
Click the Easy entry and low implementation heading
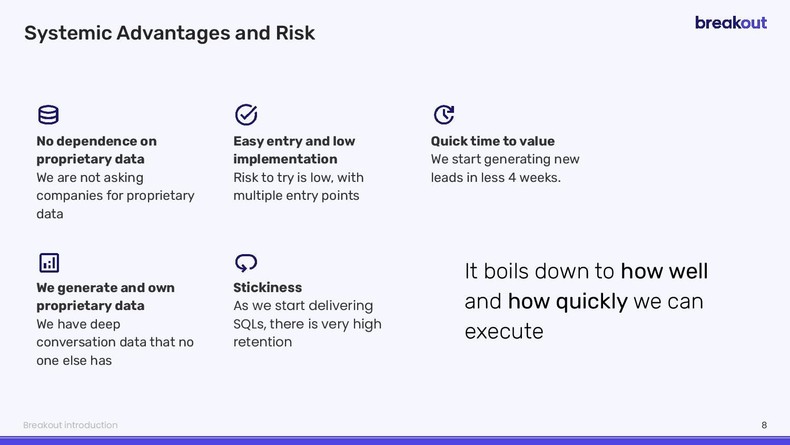coord(294,150)
